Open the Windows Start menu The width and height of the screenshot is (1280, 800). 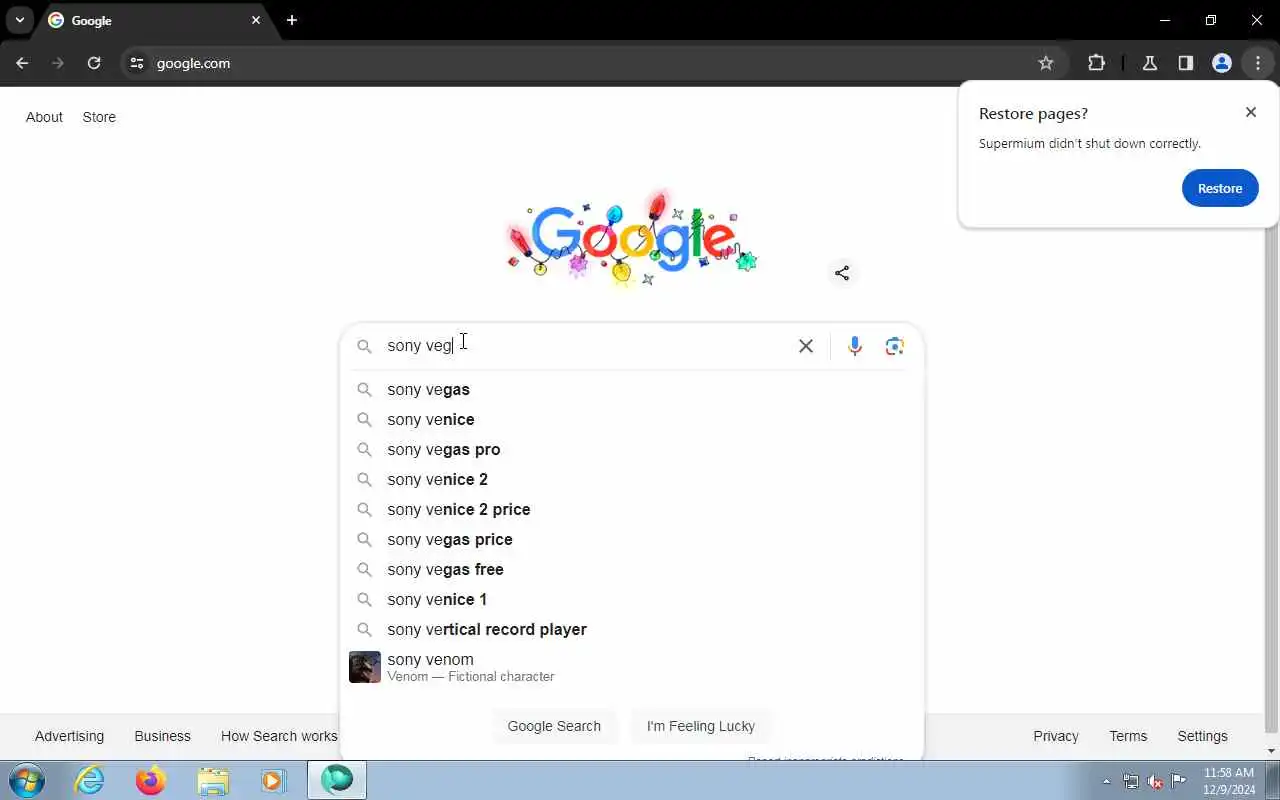pyautogui.click(x=27, y=780)
